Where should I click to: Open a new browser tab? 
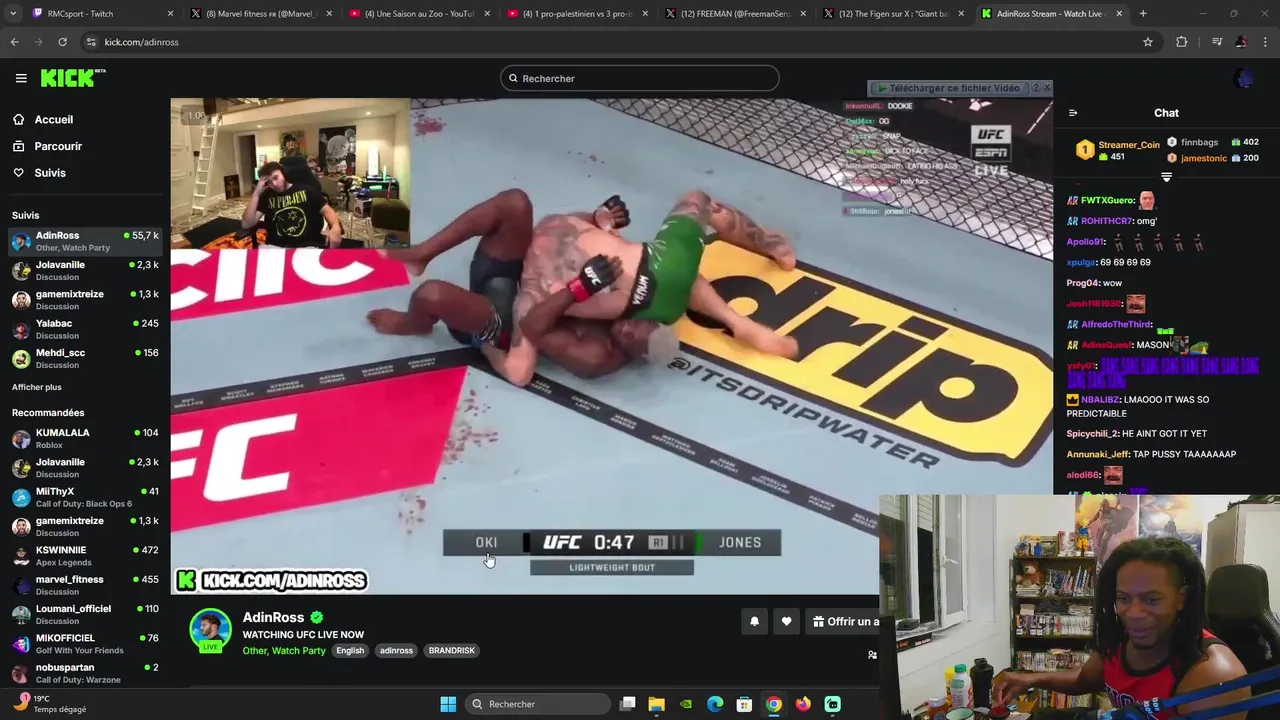[1143, 14]
